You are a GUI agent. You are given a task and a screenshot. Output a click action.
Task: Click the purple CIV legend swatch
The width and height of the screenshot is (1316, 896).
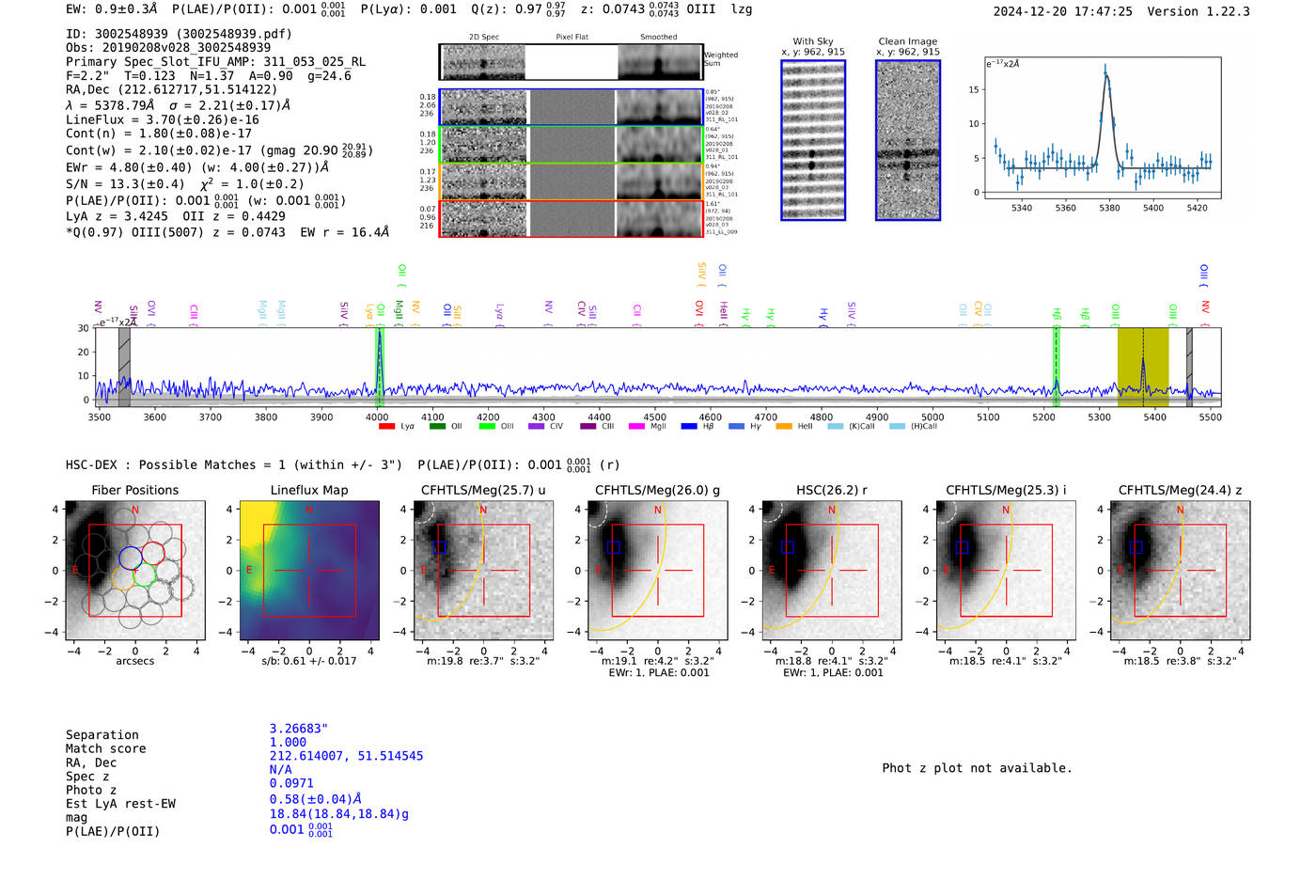point(537,426)
